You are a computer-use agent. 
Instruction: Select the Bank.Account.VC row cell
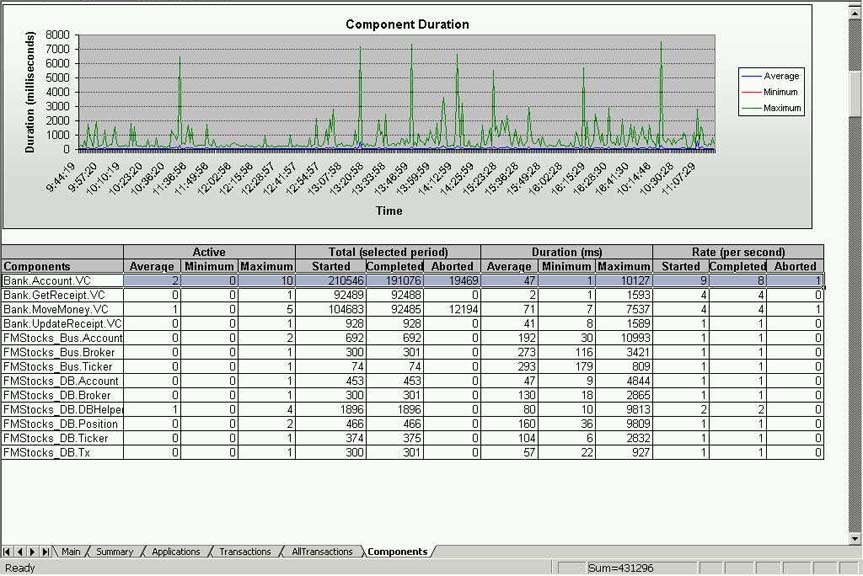62,281
